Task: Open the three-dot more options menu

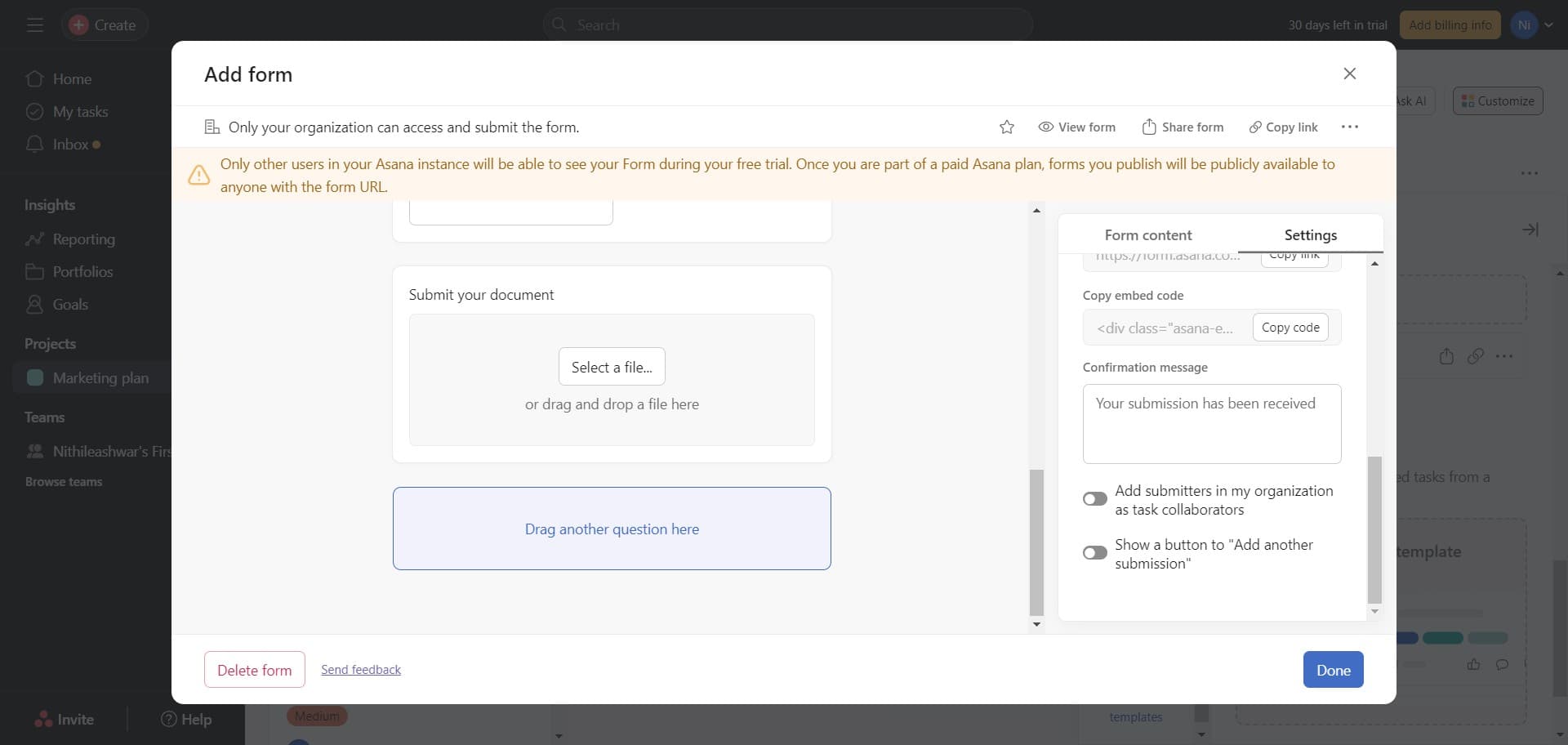Action: click(1349, 127)
